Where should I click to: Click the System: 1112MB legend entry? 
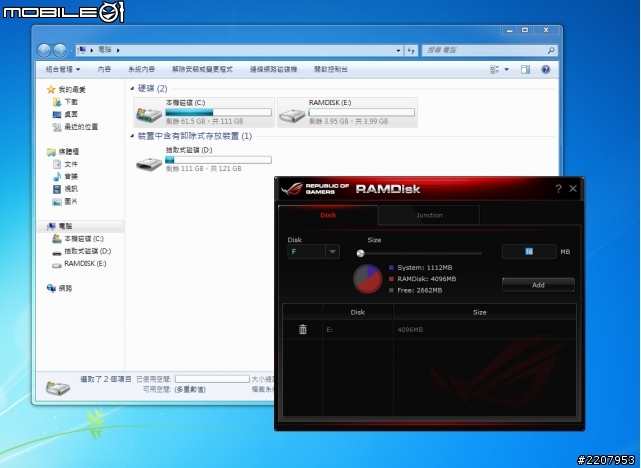[x=420, y=268]
